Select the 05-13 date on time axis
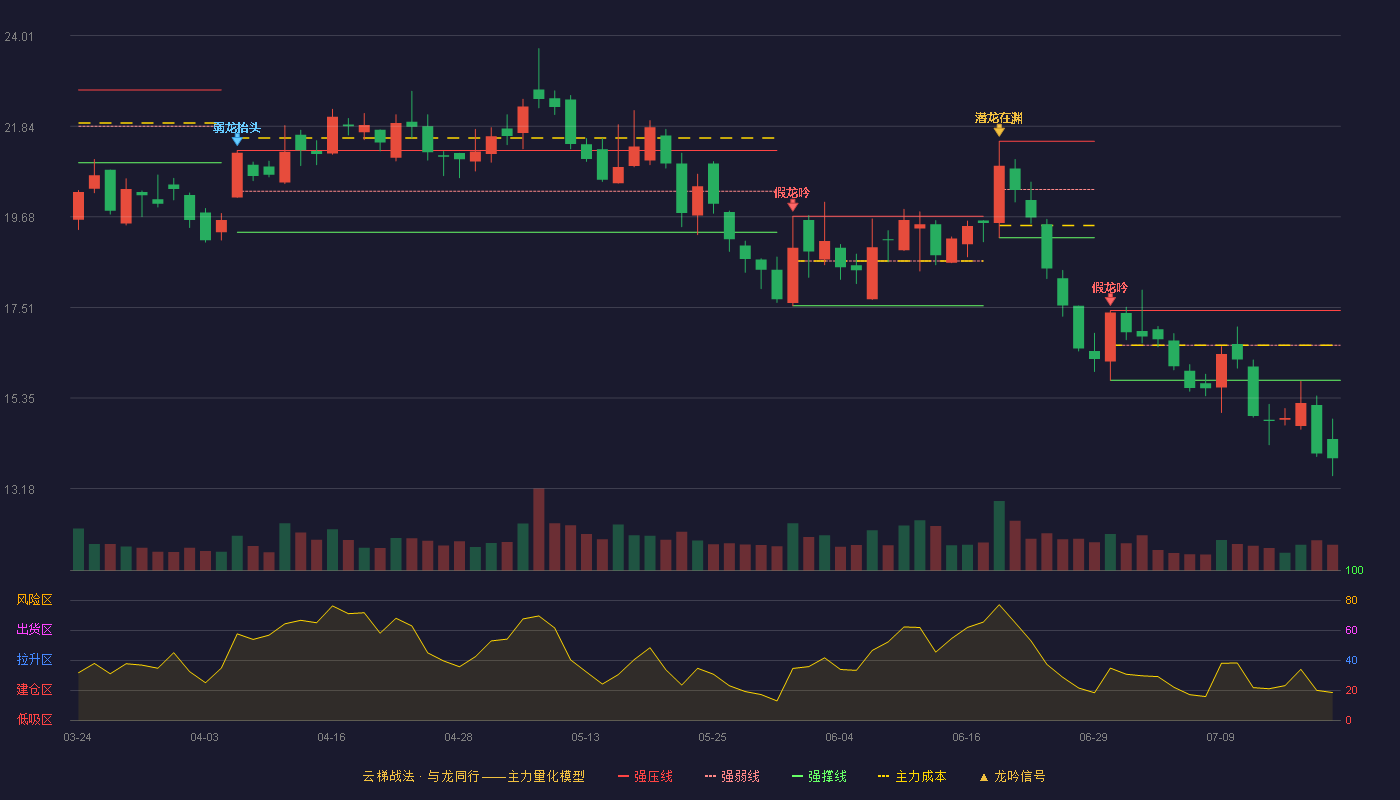Image resolution: width=1400 pixels, height=800 pixels. [x=585, y=737]
